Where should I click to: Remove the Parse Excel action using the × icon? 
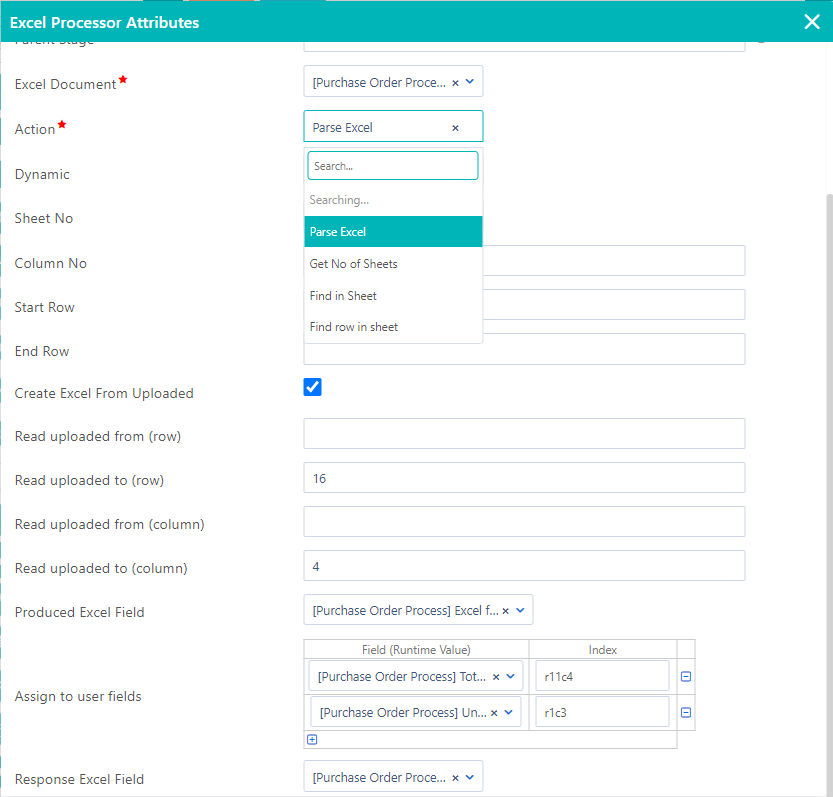pos(455,128)
